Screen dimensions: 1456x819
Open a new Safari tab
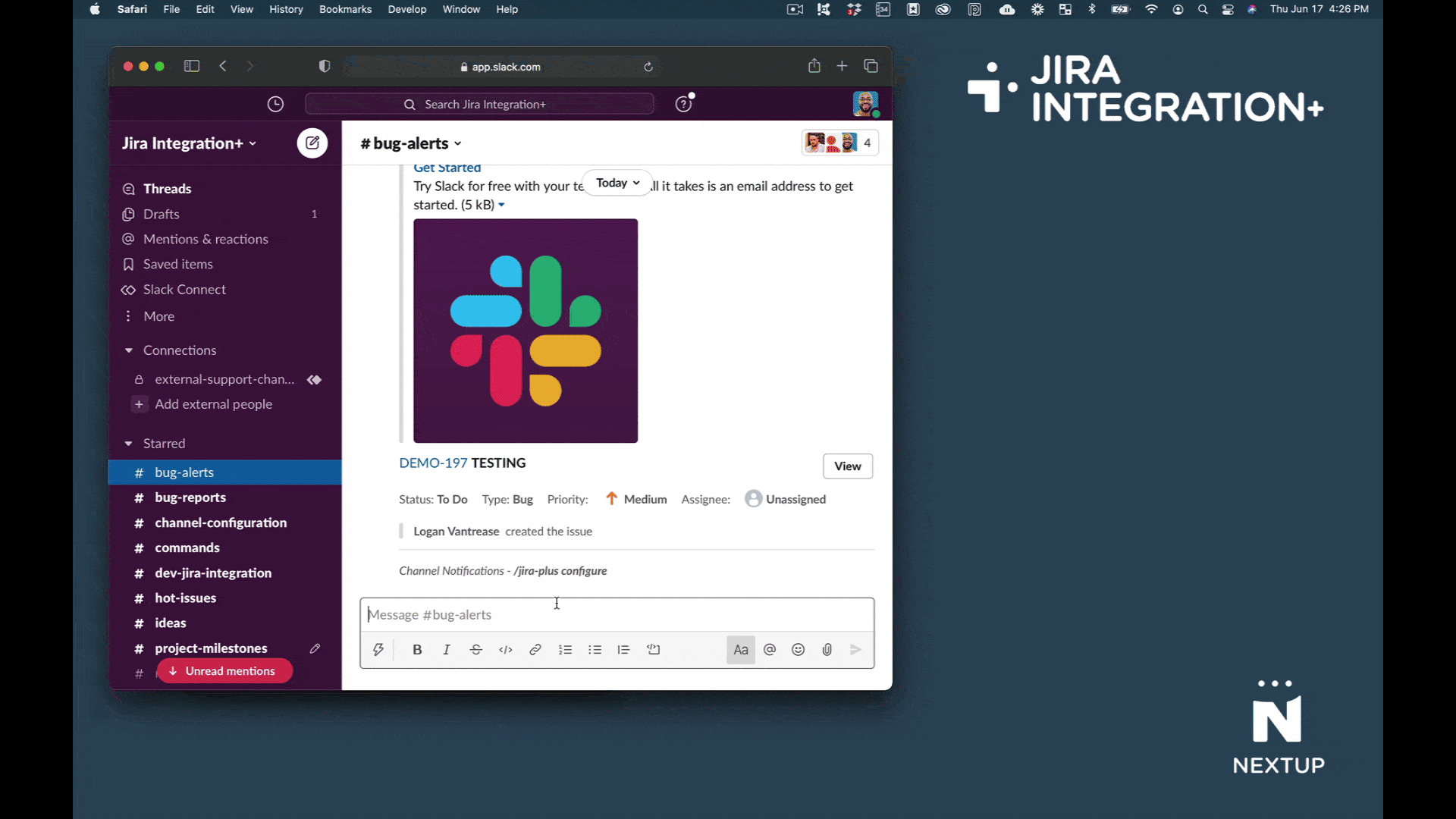pos(842,66)
